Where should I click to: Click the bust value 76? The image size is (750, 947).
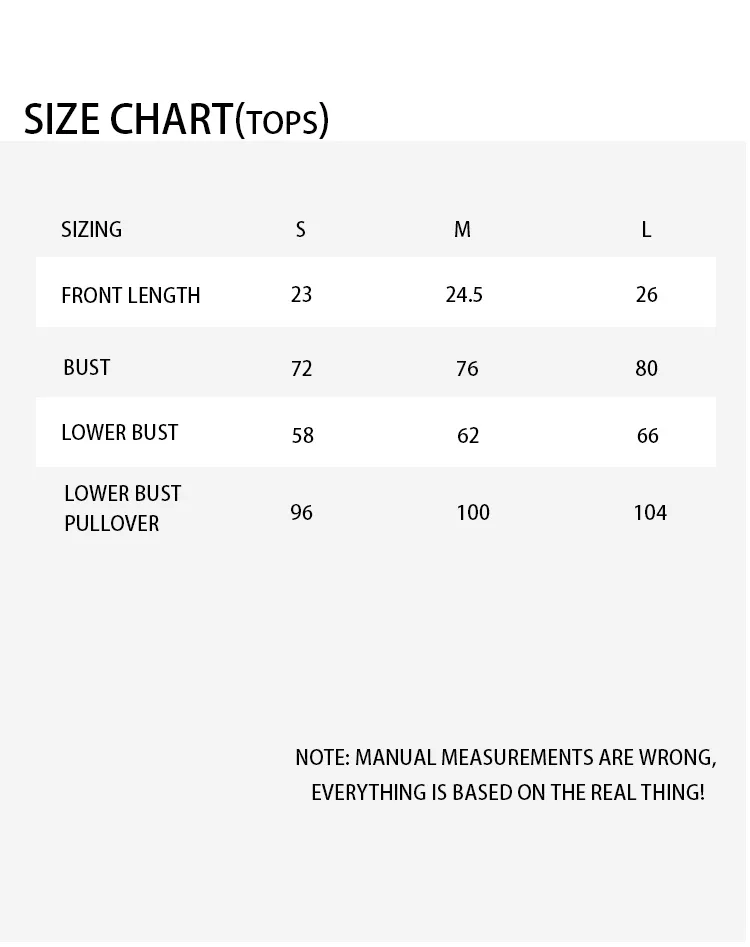click(467, 368)
